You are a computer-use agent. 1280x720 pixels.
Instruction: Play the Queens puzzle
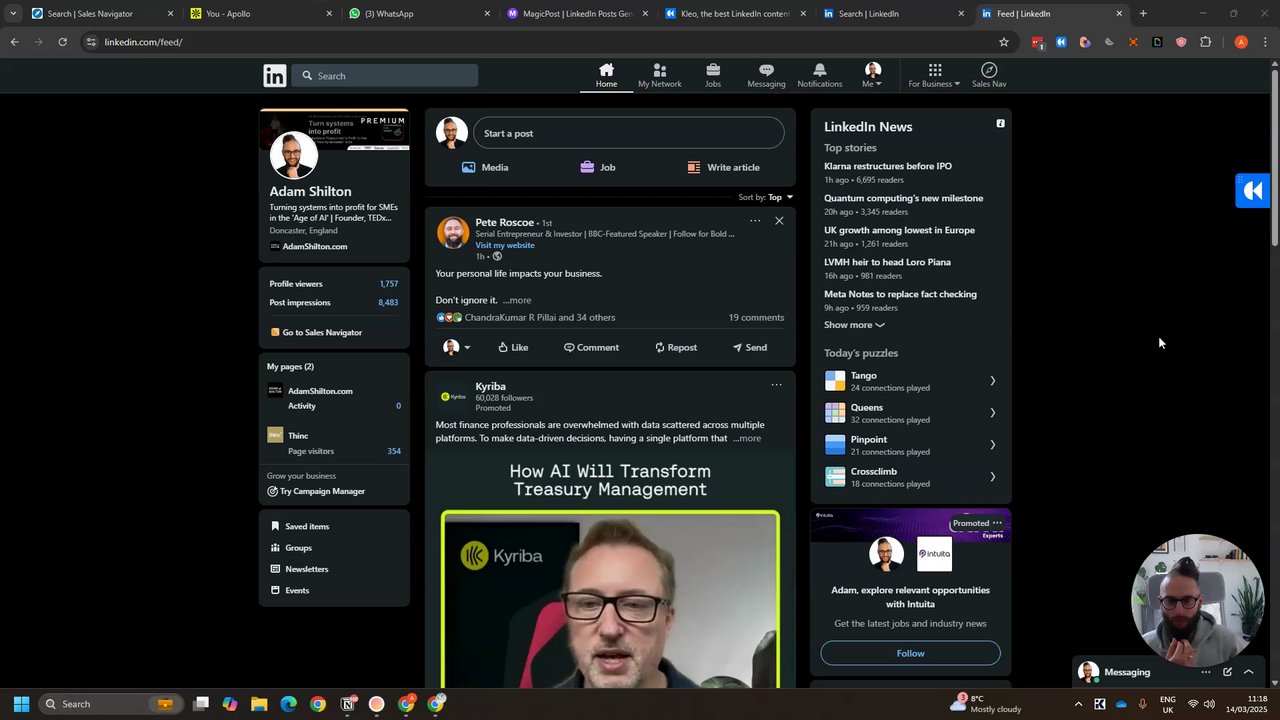pyautogui.click(x=910, y=413)
